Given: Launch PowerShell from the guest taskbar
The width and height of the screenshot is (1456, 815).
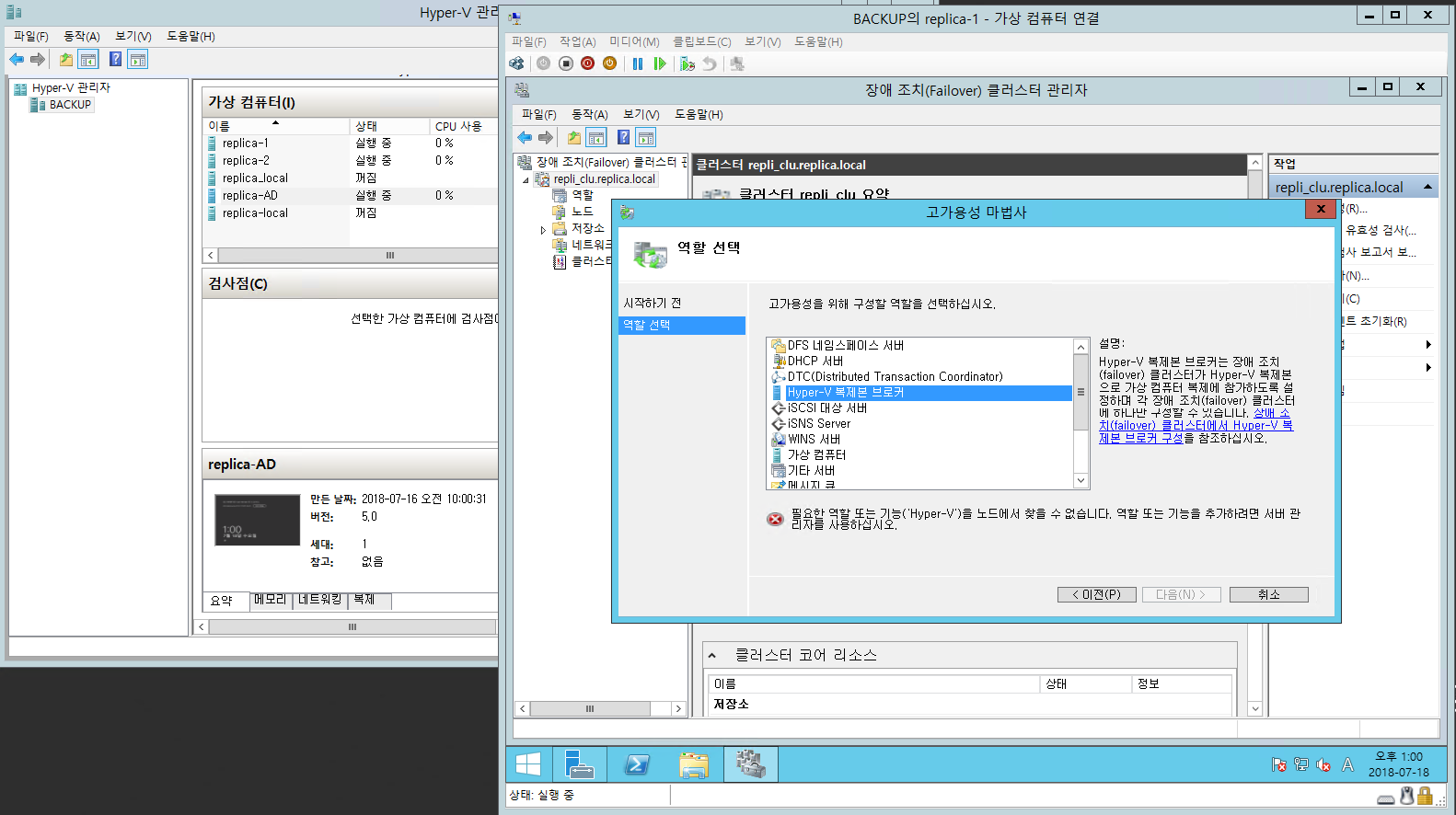Looking at the screenshot, I should (x=637, y=764).
